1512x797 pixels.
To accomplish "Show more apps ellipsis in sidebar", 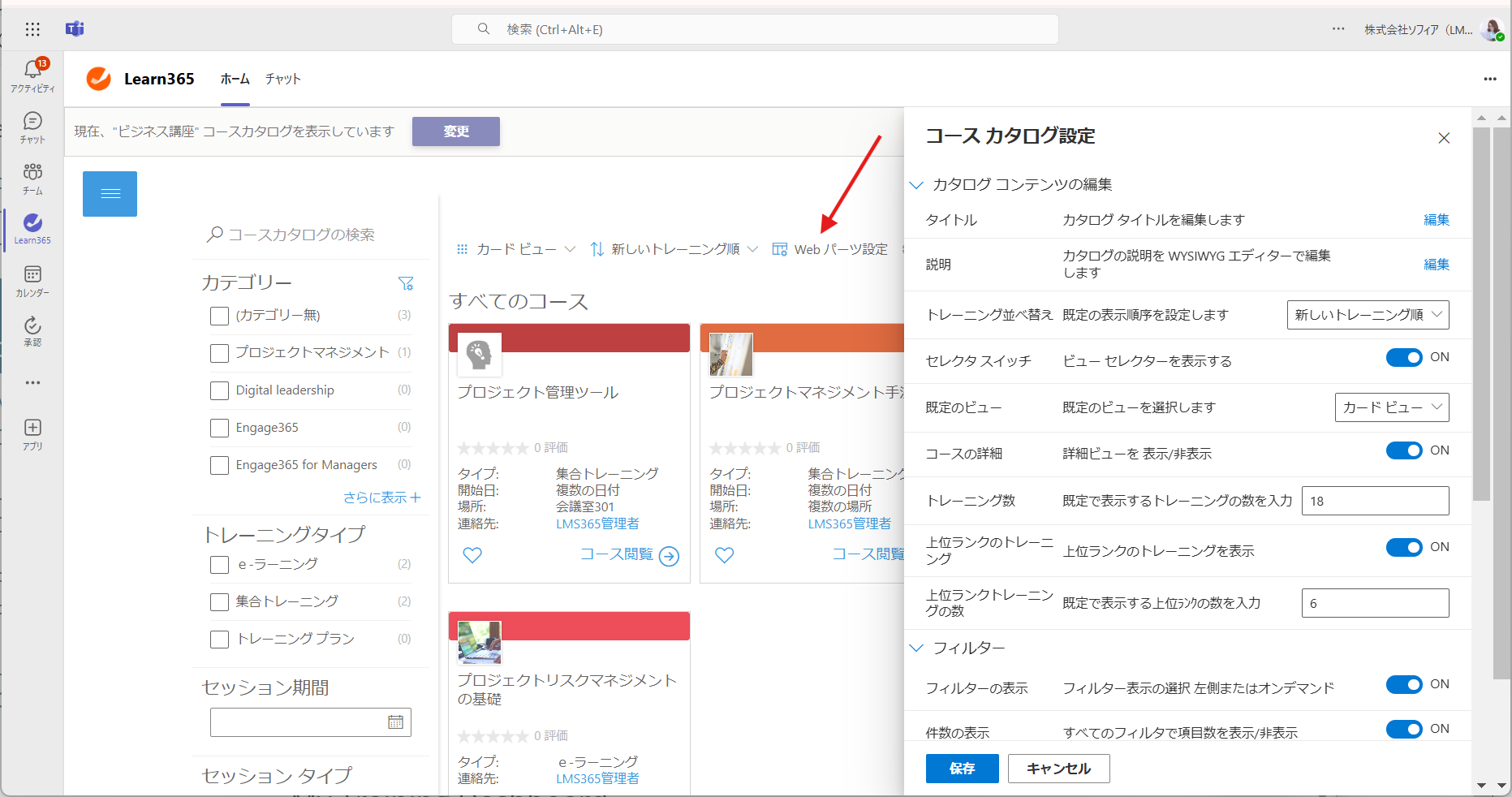I will click(32, 382).
